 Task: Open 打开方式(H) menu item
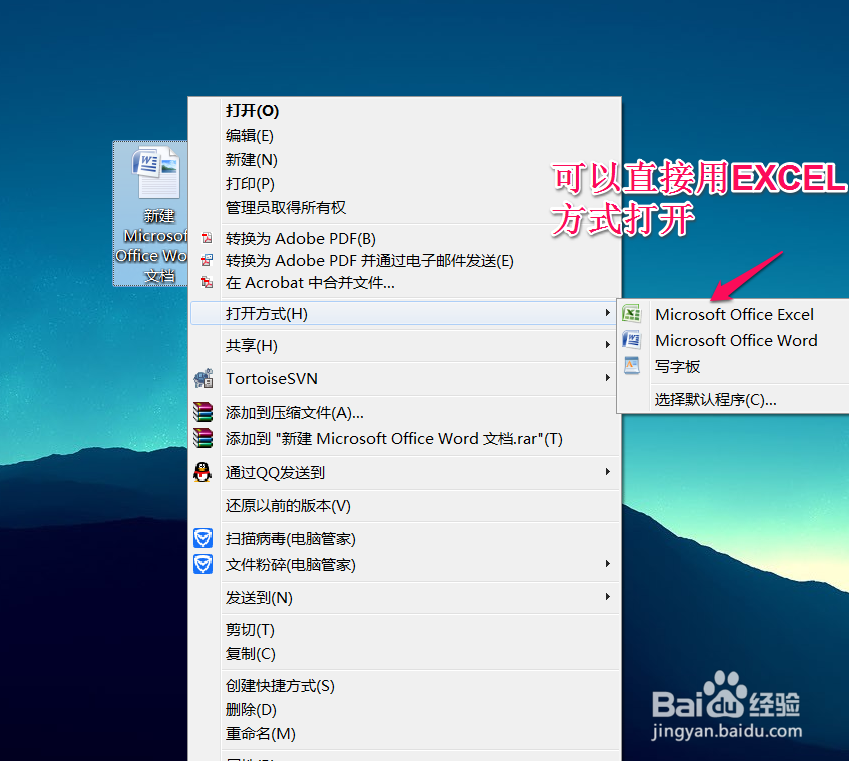pyautogui.click(x=404, y=314)
